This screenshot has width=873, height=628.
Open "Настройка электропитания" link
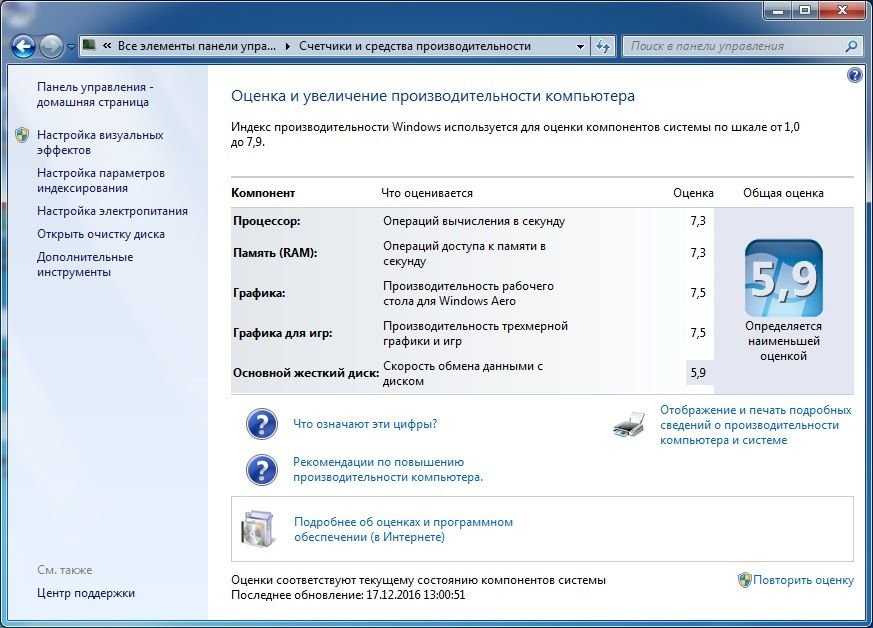pos(112,211)
